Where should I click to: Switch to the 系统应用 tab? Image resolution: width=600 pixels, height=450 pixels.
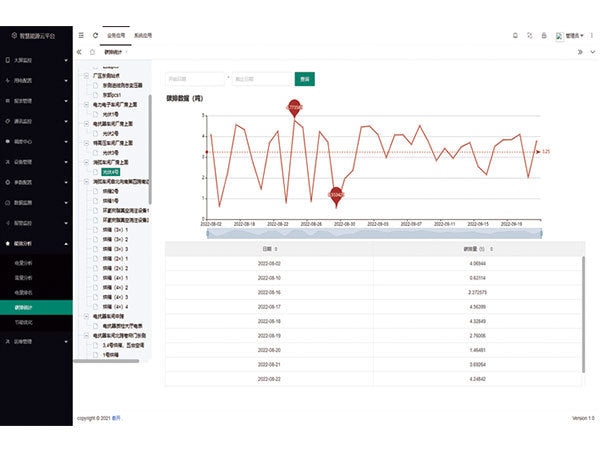click(145, 35)
